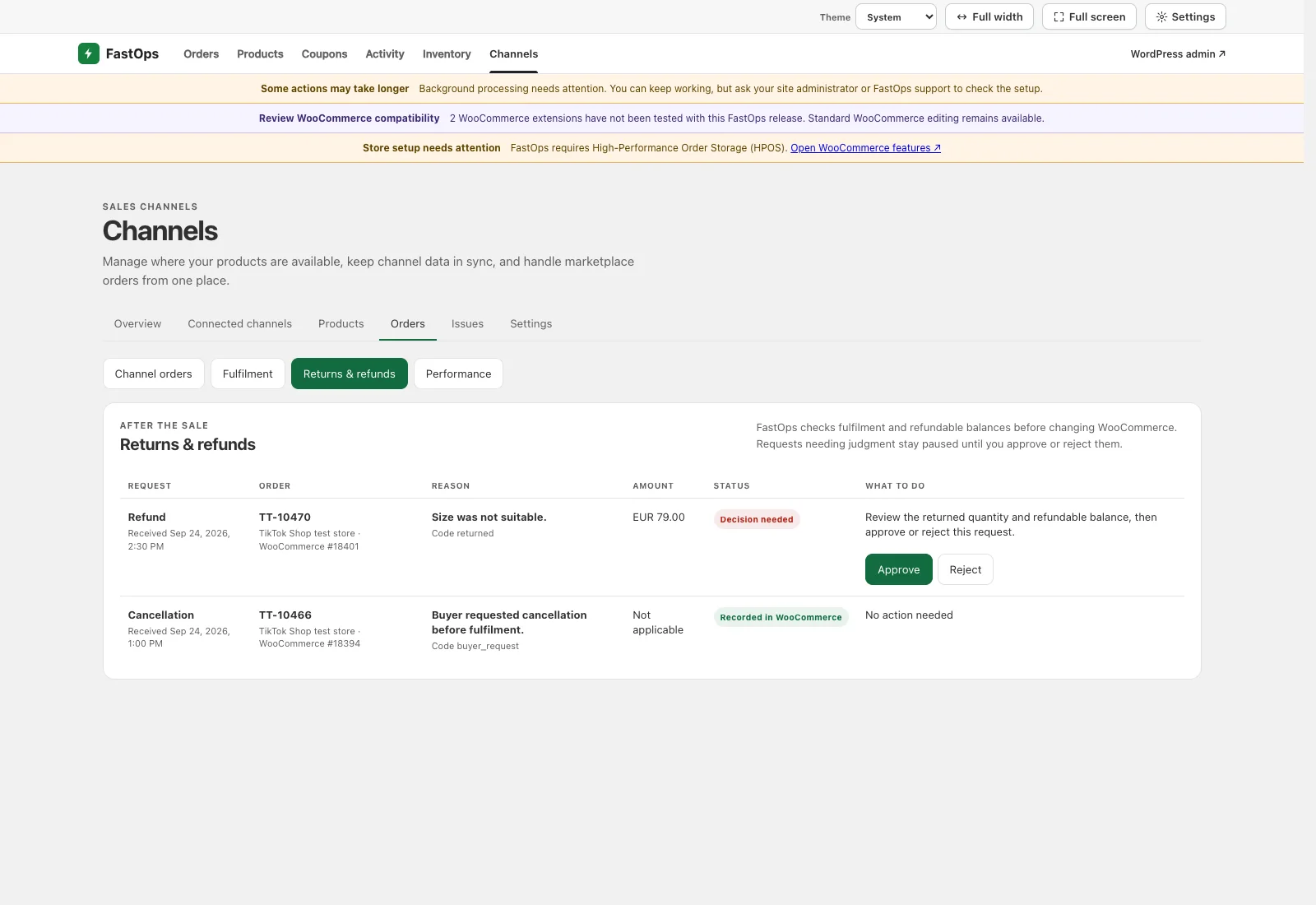Image resolution: width=1316 pixels, height=905 pixels.
Task: Click the REQUEST column header
Action: pos(150,486)
